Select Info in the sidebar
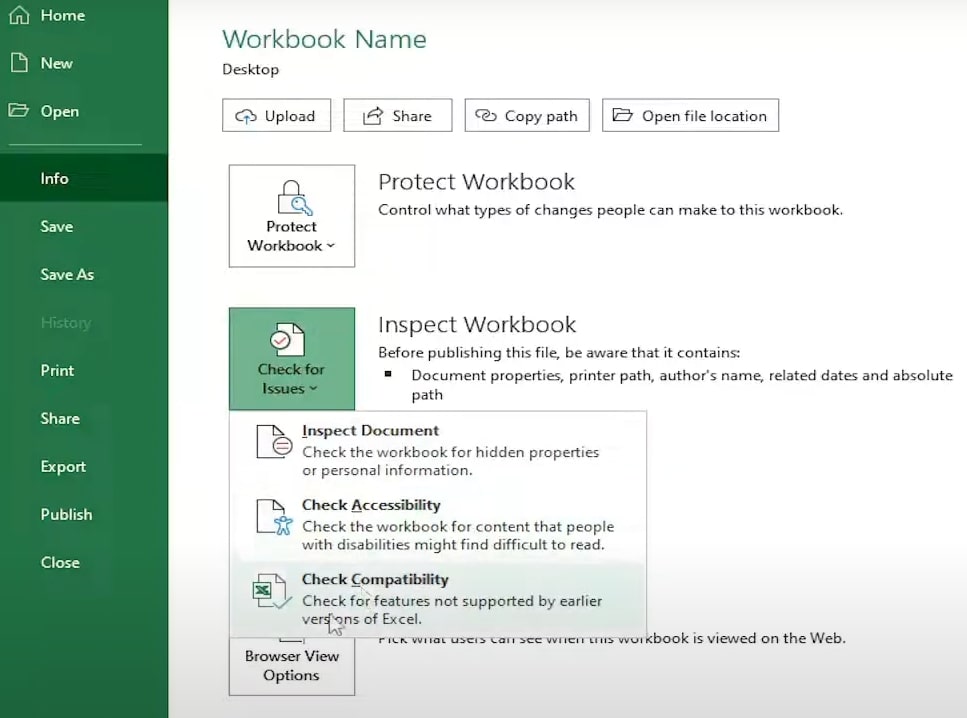Image resolution: width=967 pixels, height=718 pixels. point(54,178)
